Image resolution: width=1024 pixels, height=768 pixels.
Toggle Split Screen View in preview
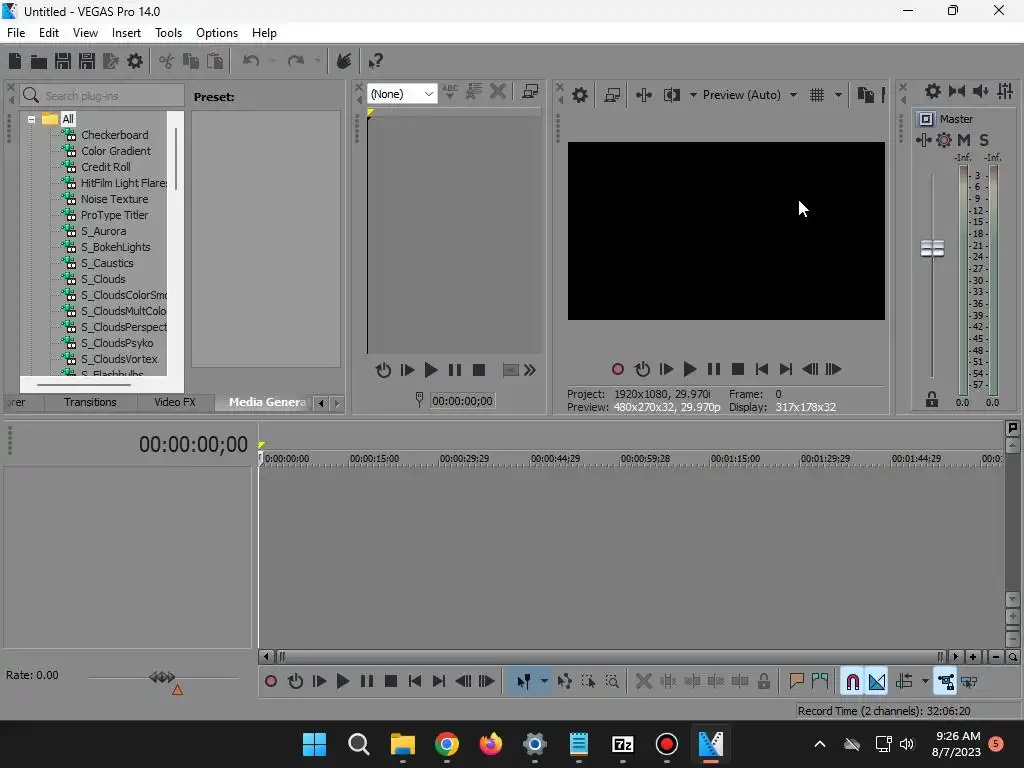coord(672,95)
